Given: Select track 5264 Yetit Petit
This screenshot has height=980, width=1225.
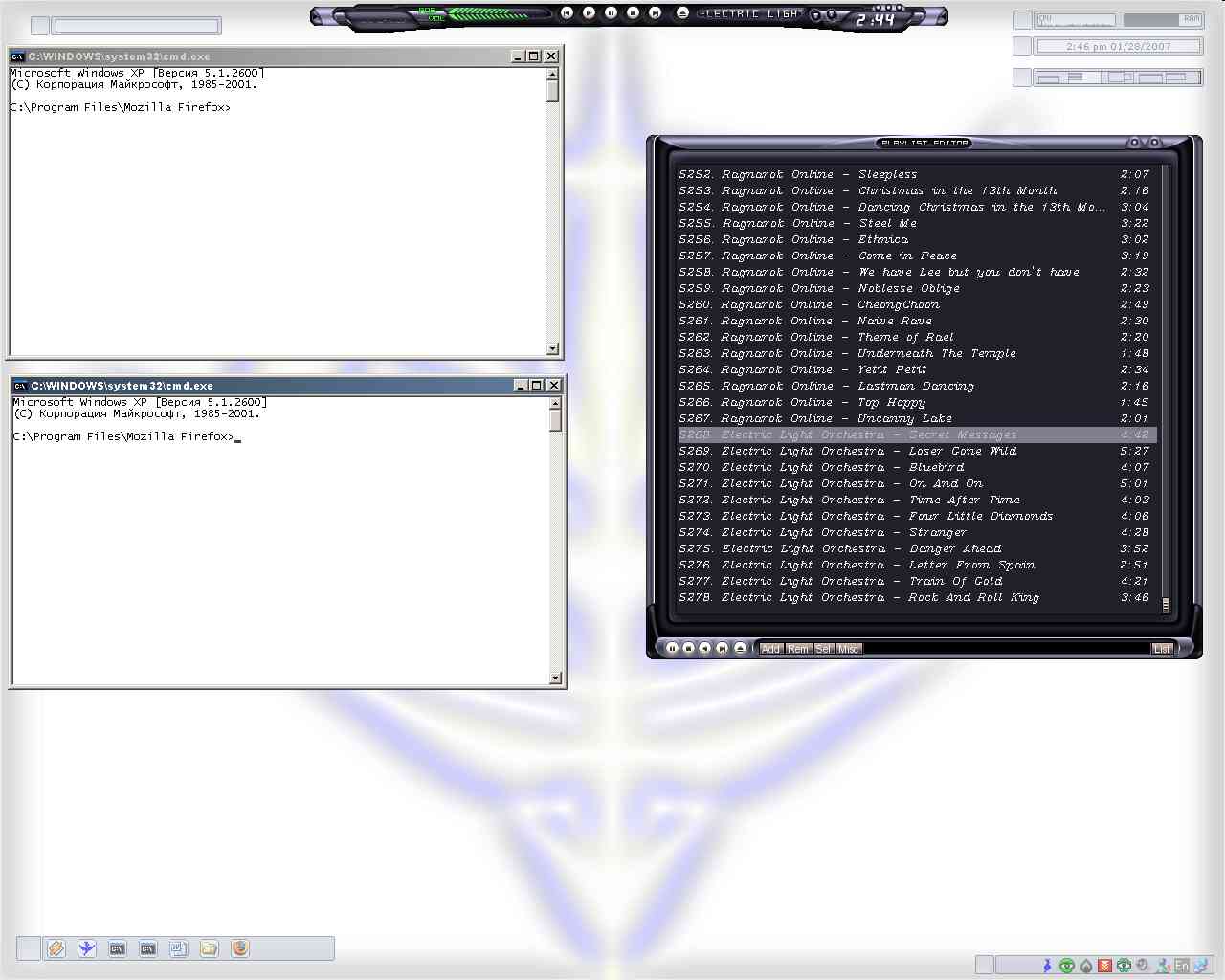Looking at the screenshot, I should (915, 369).
